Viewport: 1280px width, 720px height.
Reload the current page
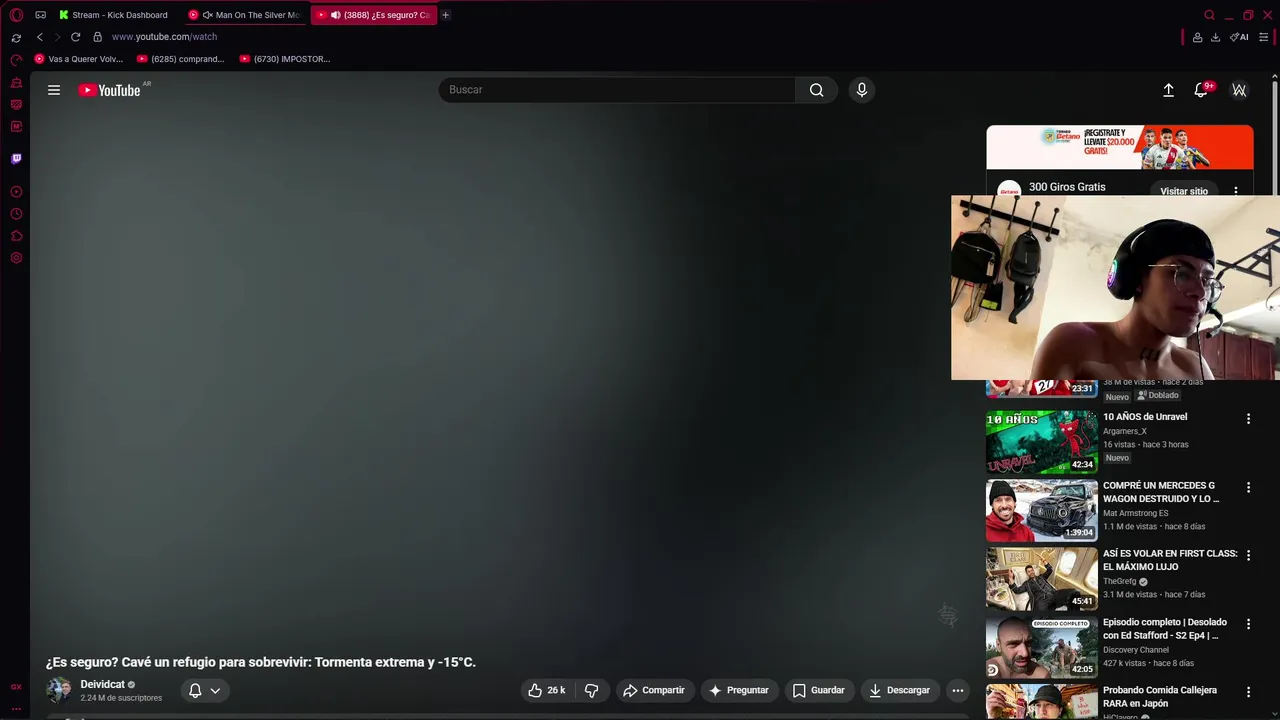click(x=75, y=37)
